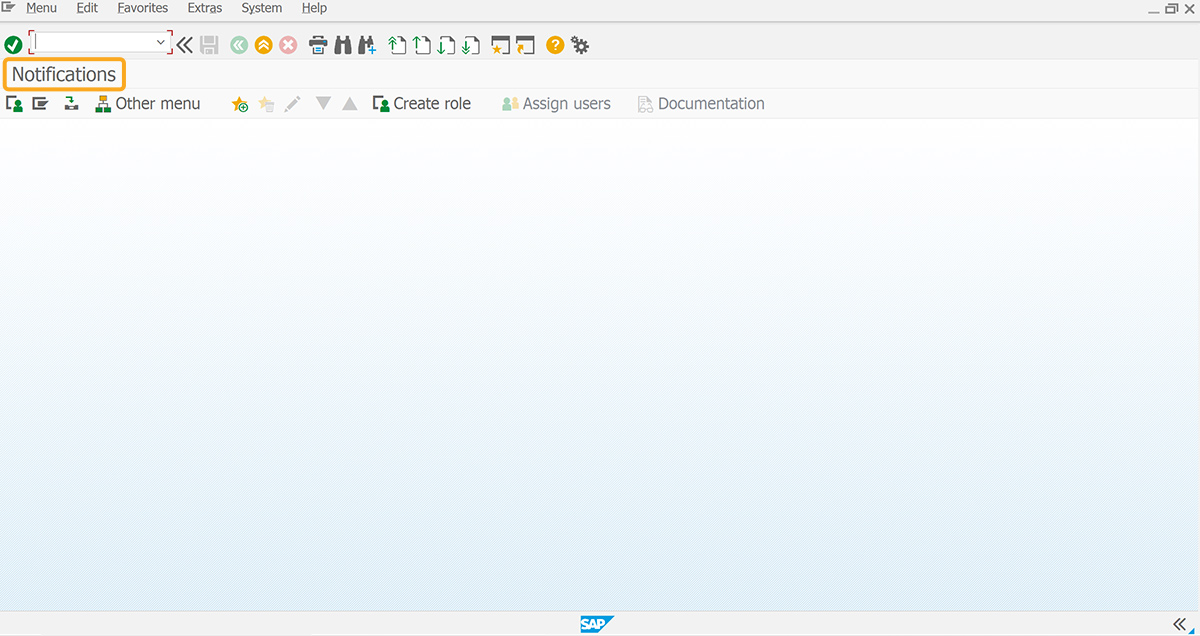
Task: Click the system menu icon left of Menu
Action: coord(8,7)
